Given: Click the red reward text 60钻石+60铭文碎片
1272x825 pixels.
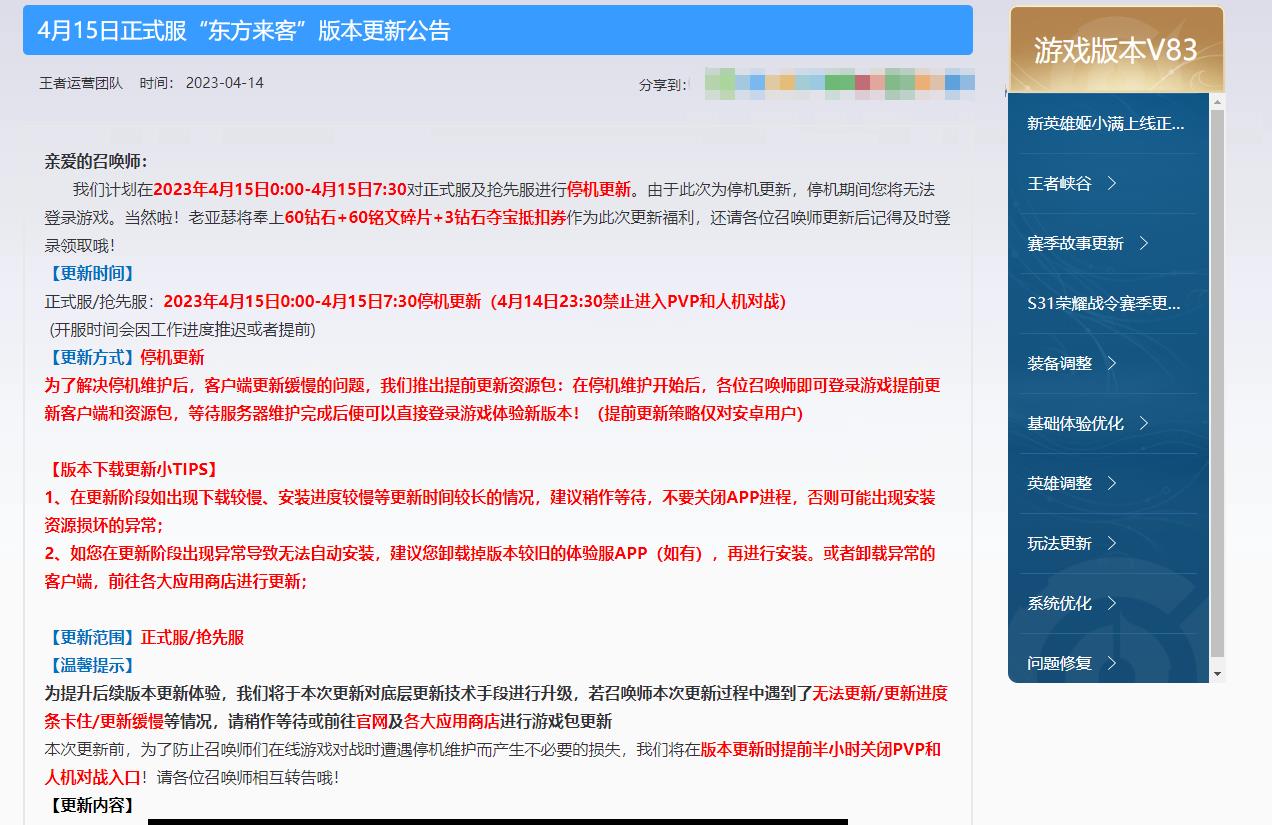Looking at the screenshot, I should [x=358, y=217].
